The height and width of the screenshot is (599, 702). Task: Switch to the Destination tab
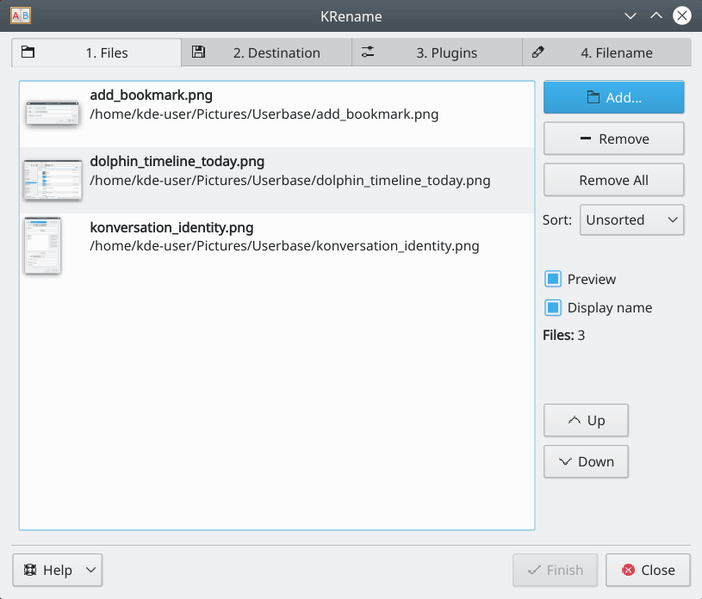[267, 53]
